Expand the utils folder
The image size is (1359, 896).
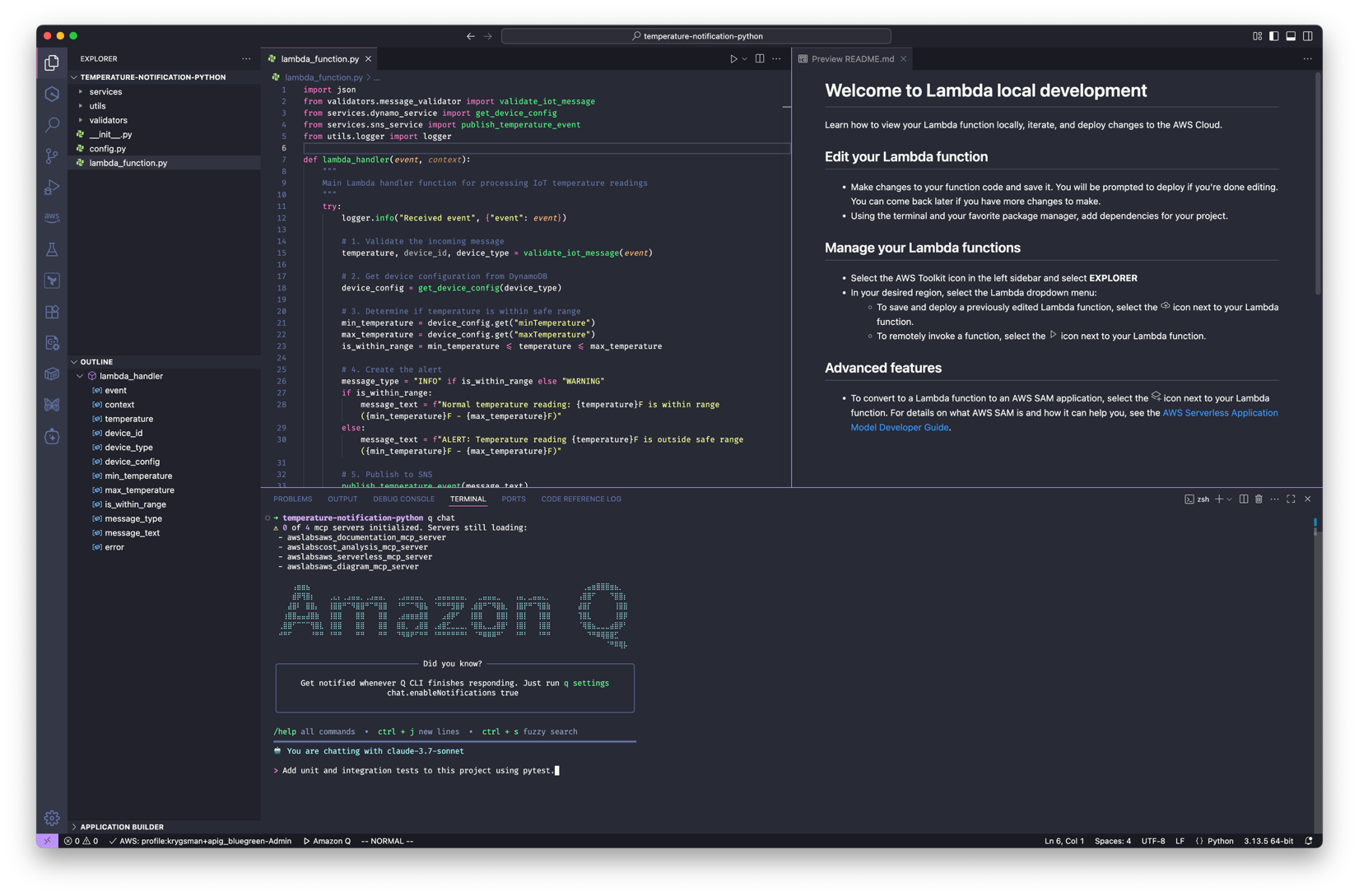tap(165, 106)
